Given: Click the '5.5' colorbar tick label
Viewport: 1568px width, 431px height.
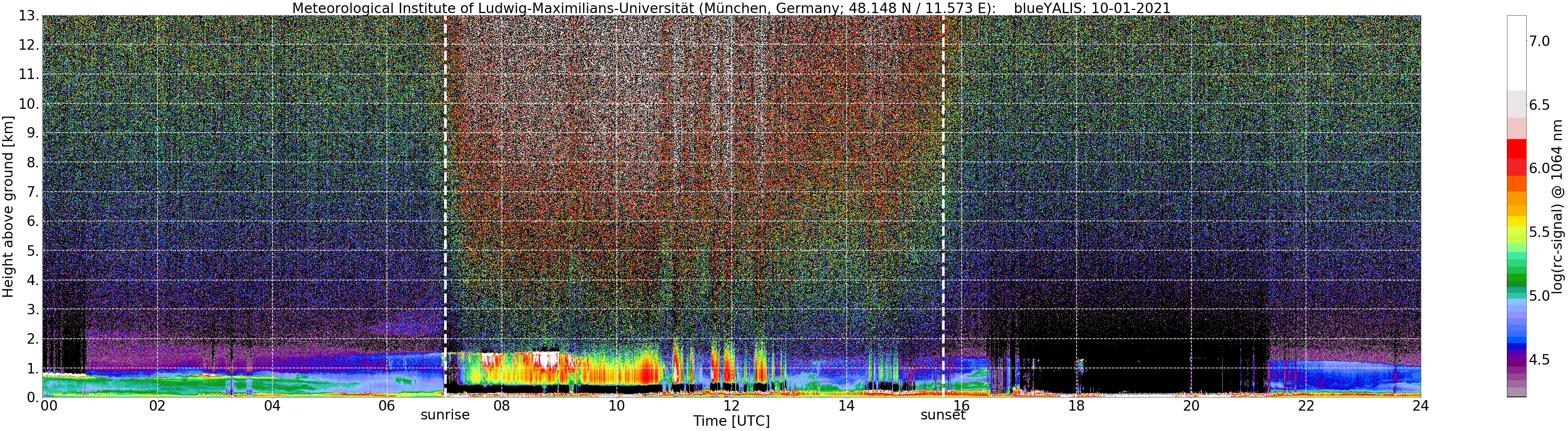Looking at the screenshot, I should click(1540, 232).
